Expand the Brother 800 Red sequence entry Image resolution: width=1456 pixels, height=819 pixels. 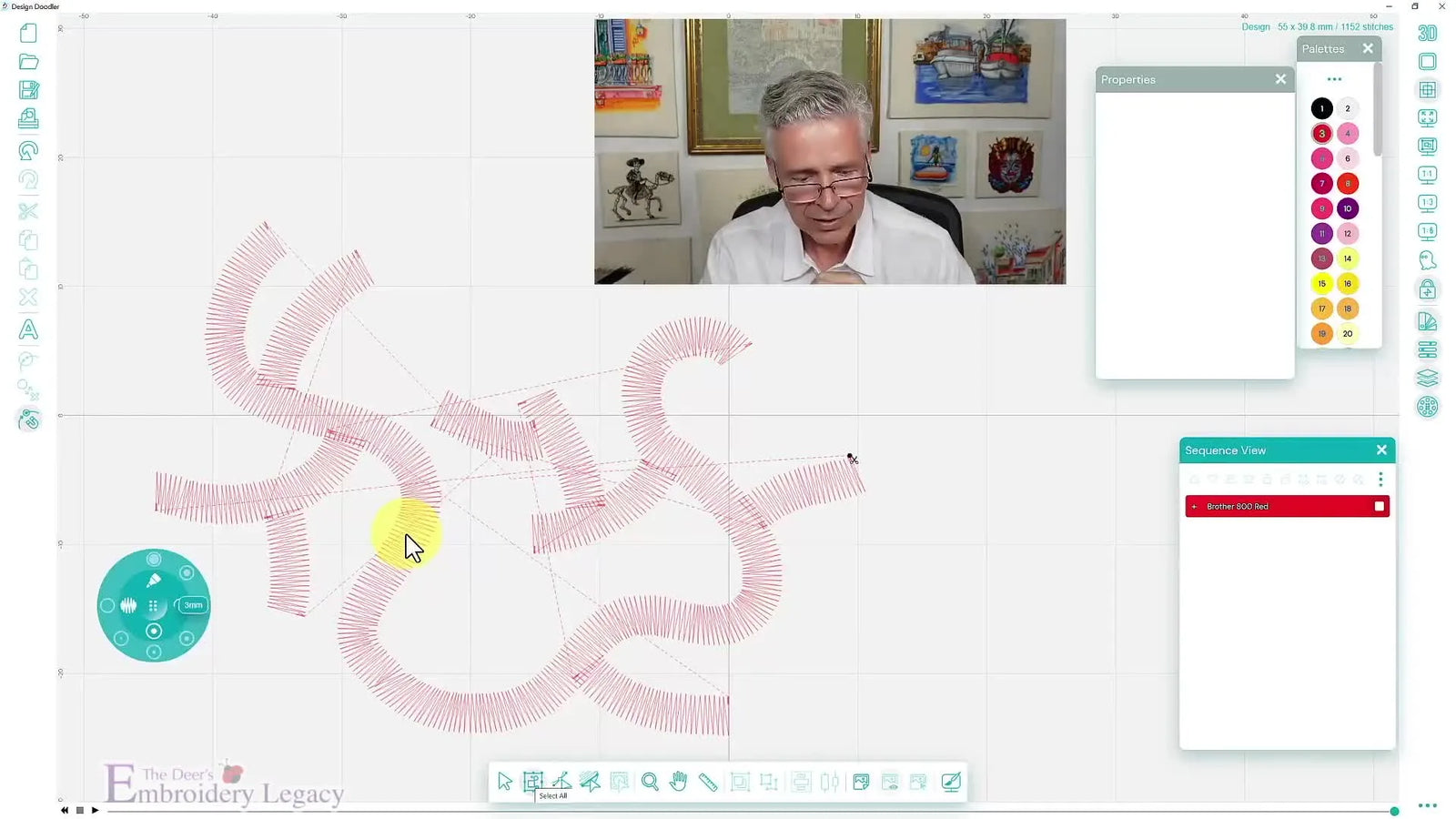coord(1194,506)
